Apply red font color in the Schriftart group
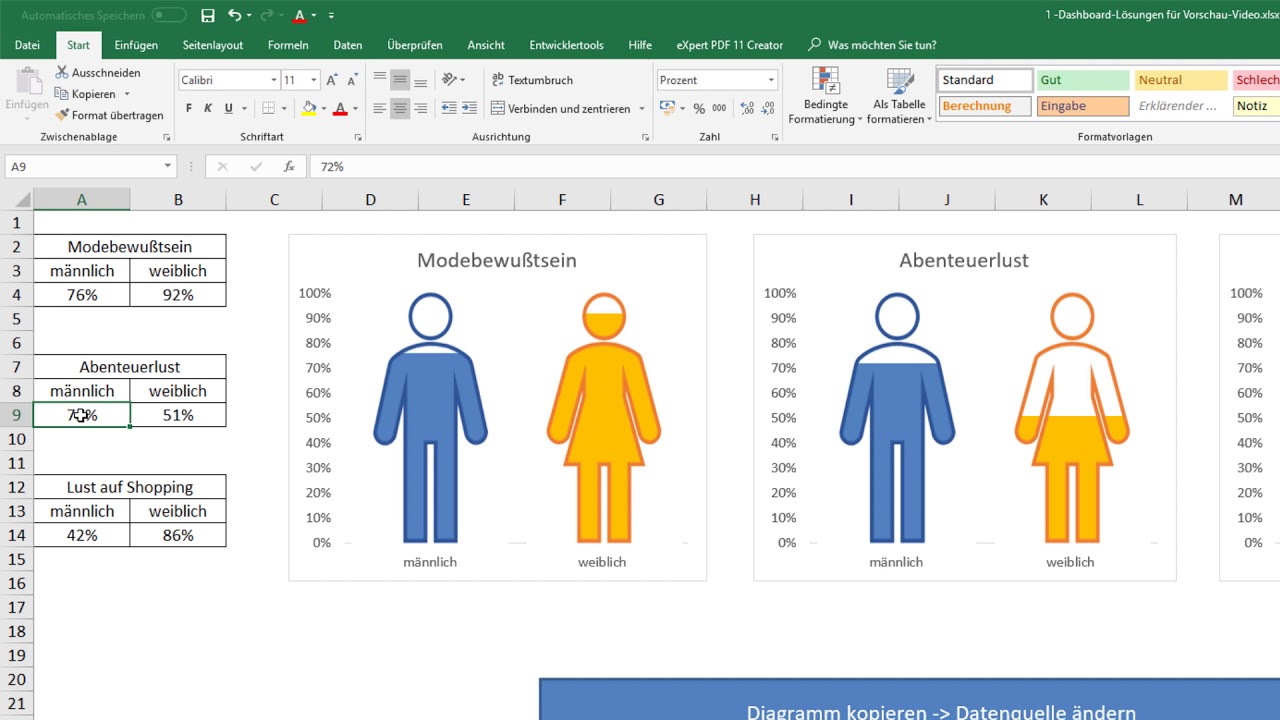This screenshot has width=1280, height=720. point(340,108)
